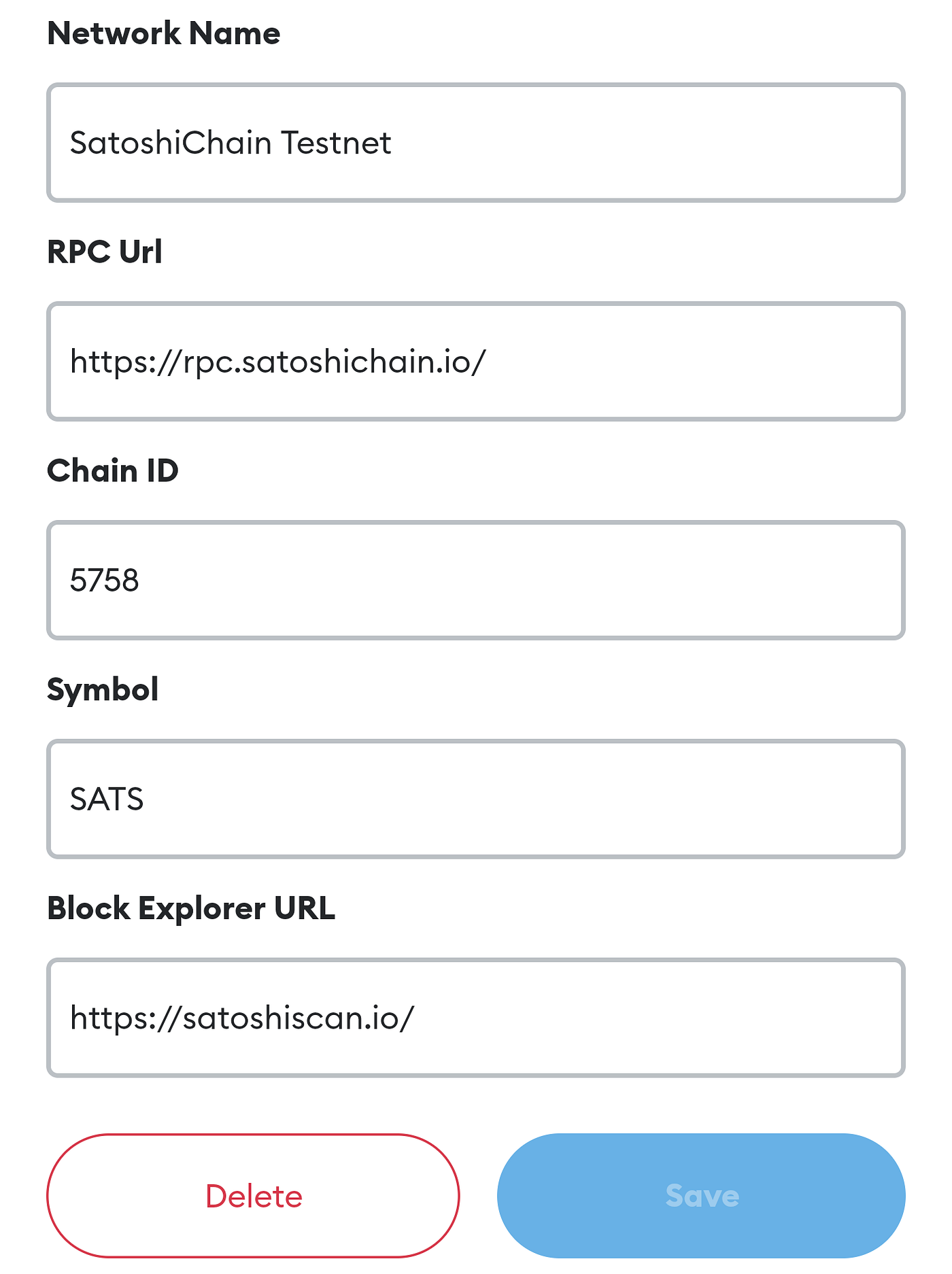This screenshot has height=1274, width=952.
Task: Delete the SatoshiChain Testnet network
Action: tap(253, 1196)
